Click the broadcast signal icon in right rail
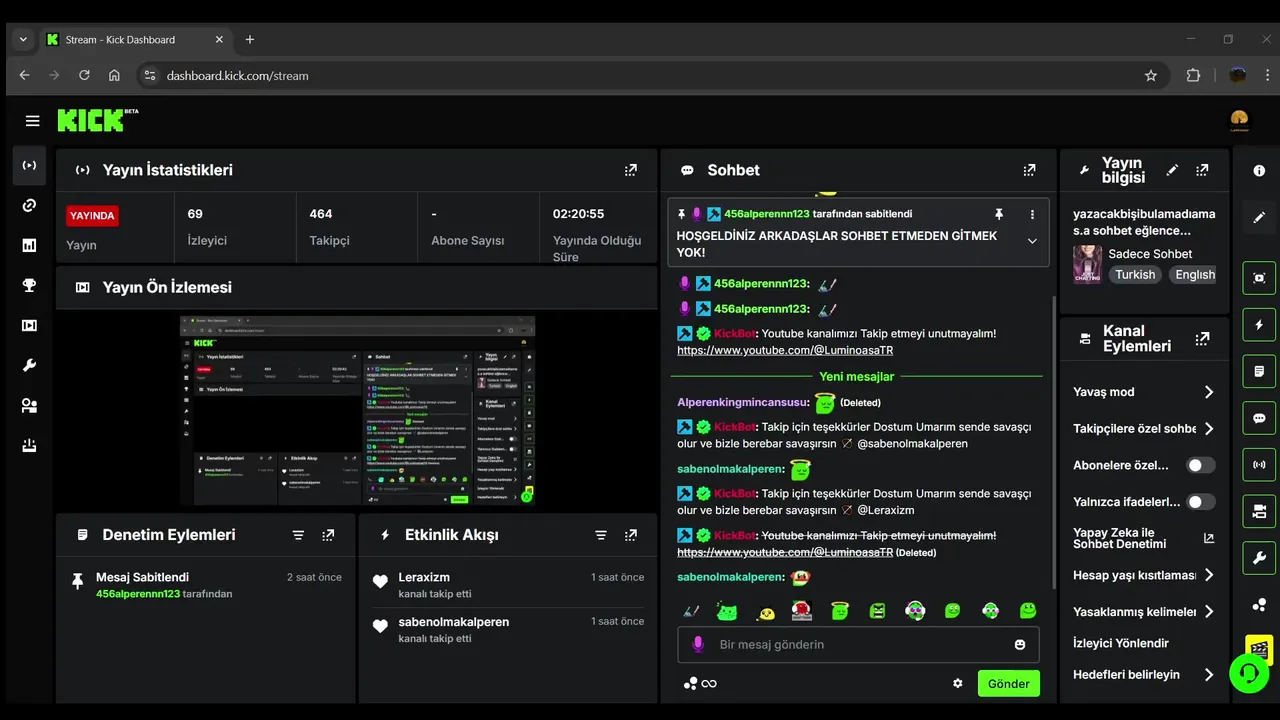The image size is (1280, 720). tap(1259, 464)
